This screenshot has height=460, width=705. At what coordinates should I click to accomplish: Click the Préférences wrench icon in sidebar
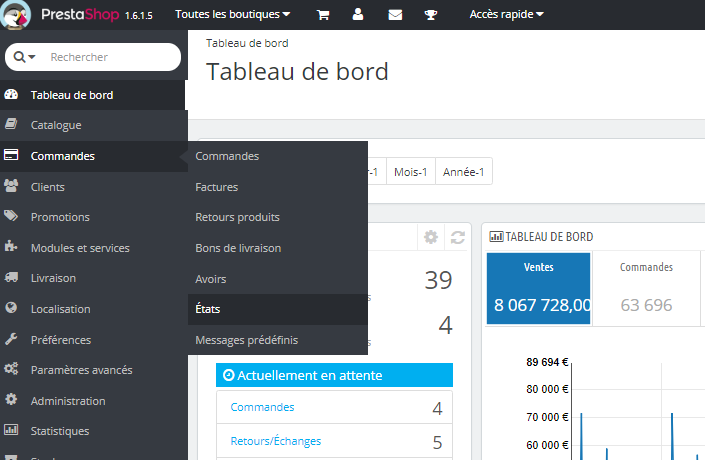11,339
